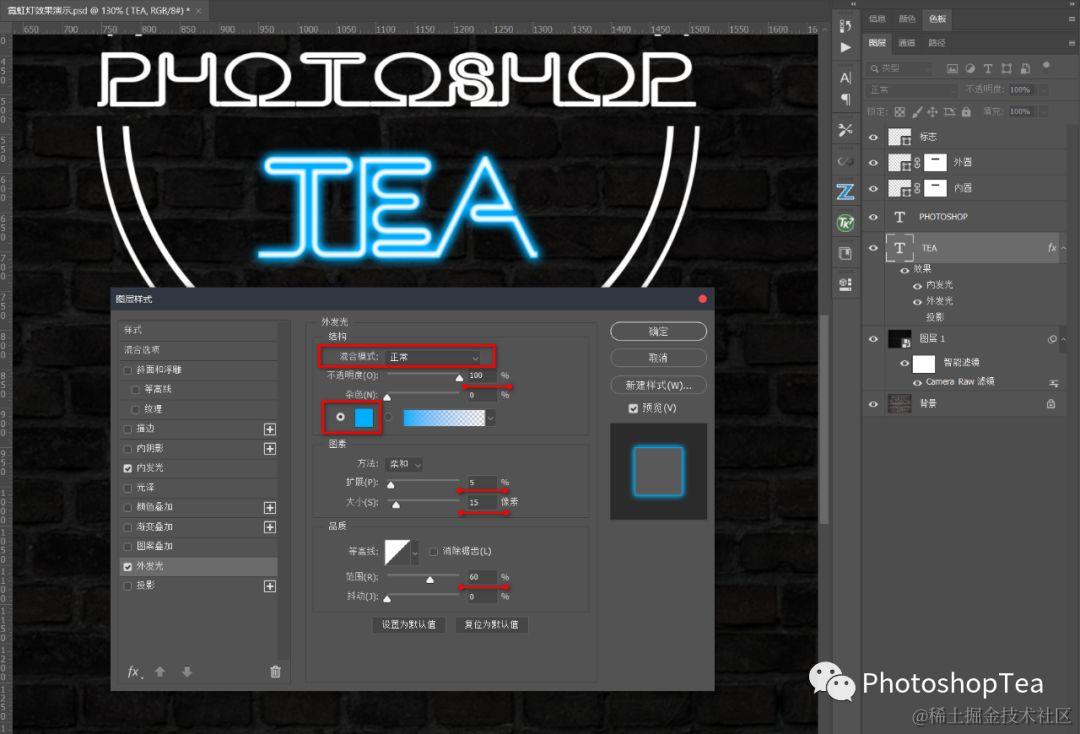Click the 确定 button
This screenshot has width=1080, height=734.
[658, 331]
